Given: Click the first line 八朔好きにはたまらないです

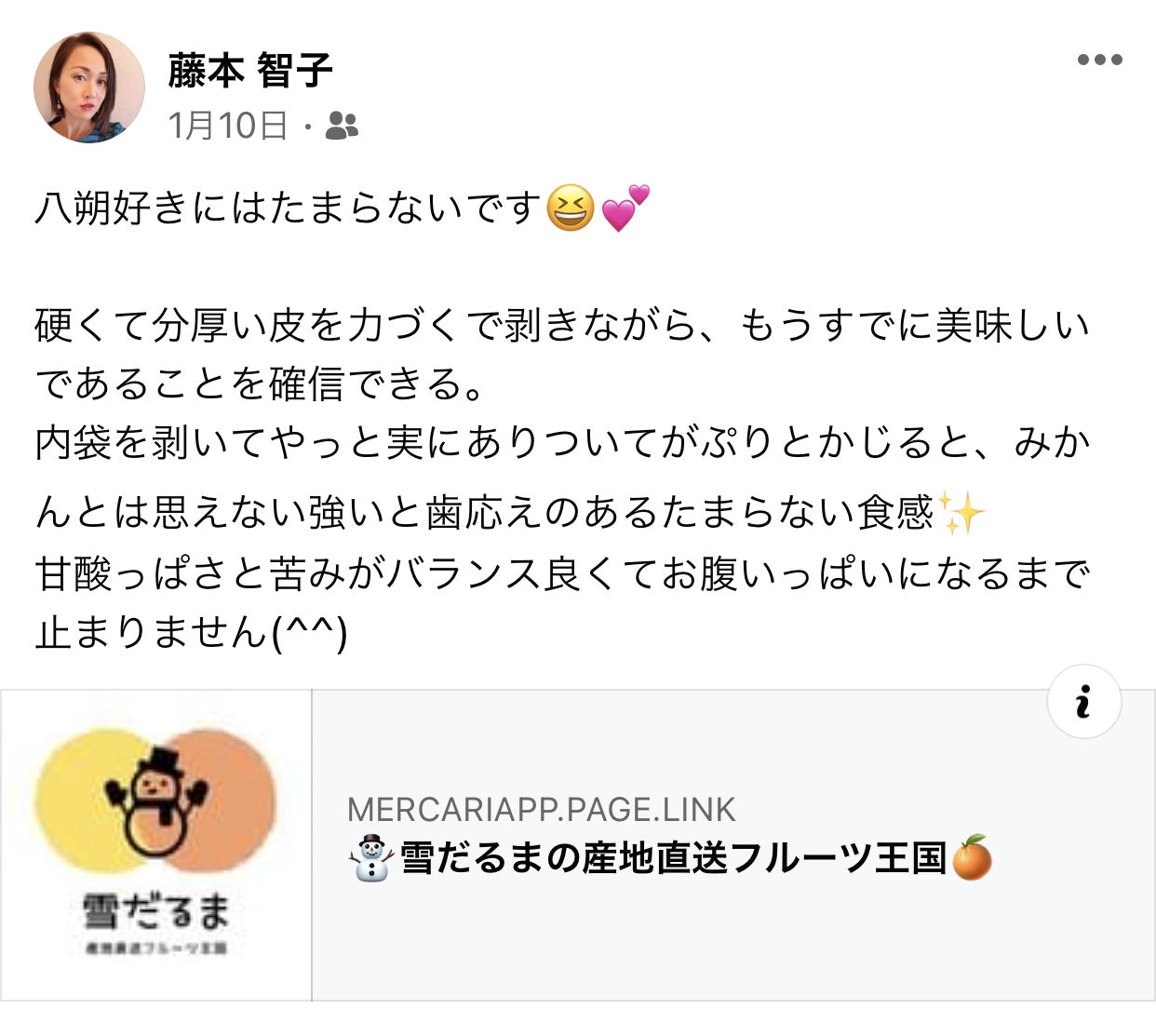Looking at the screenshot, I should point(289,208).
